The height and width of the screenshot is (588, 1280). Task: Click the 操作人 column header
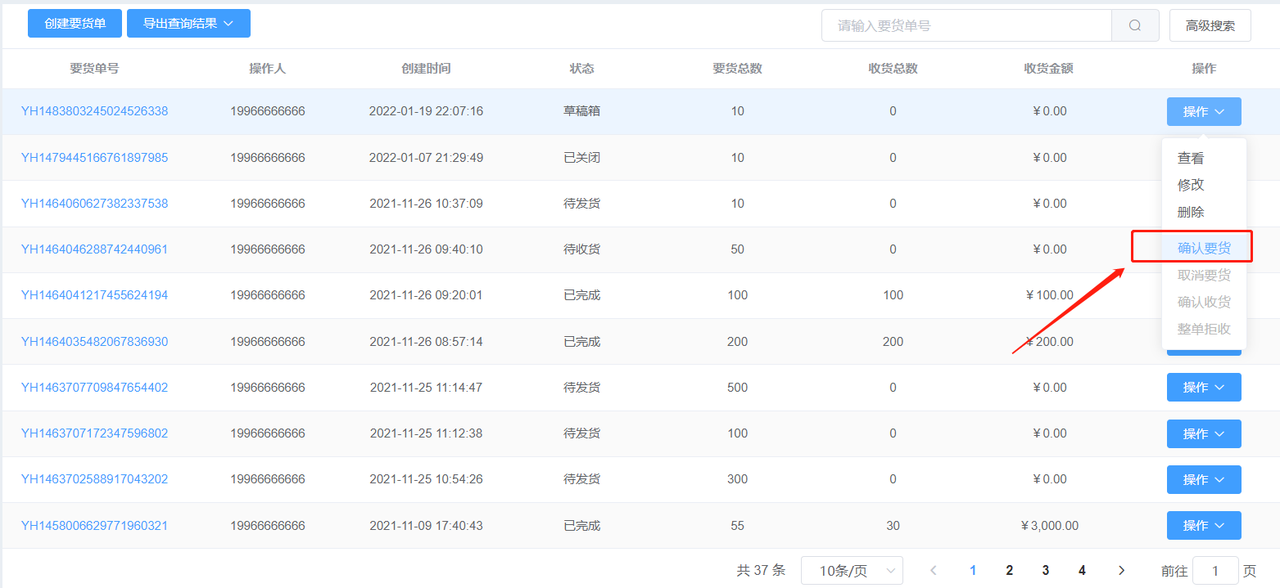(267, 69)
